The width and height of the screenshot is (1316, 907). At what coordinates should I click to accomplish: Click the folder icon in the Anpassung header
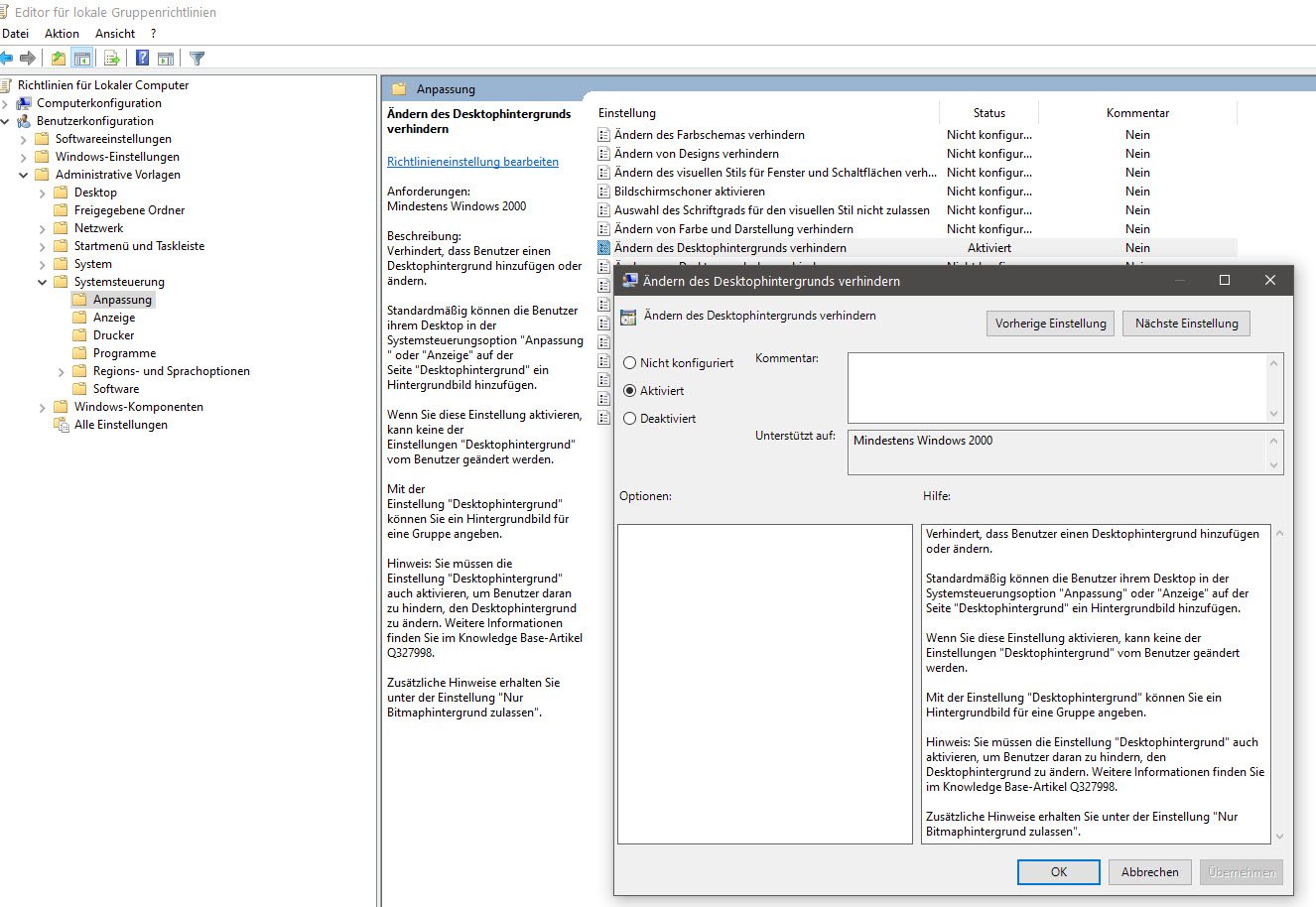tap(400, 89)
